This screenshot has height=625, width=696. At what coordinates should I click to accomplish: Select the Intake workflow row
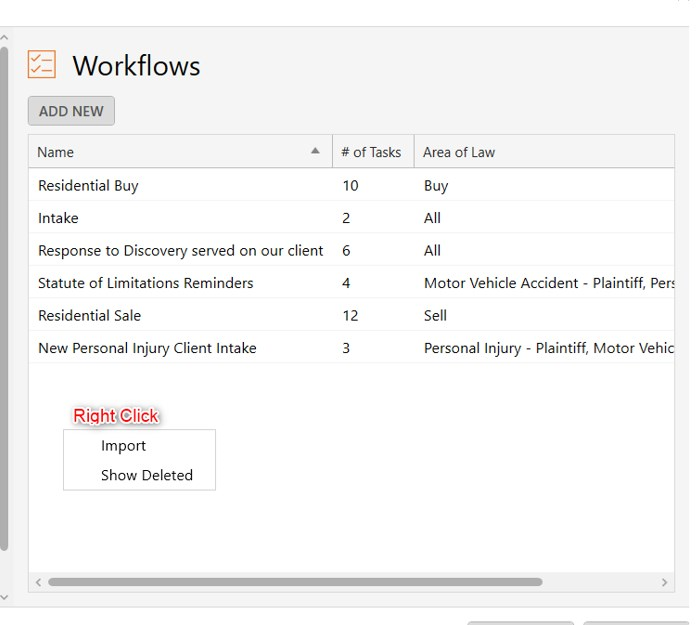pyautogui.click(x=352, y=218)
